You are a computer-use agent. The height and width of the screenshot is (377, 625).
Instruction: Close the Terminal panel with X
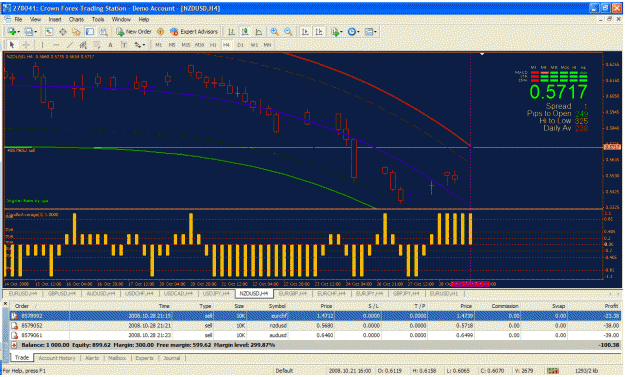coord(5,304)
